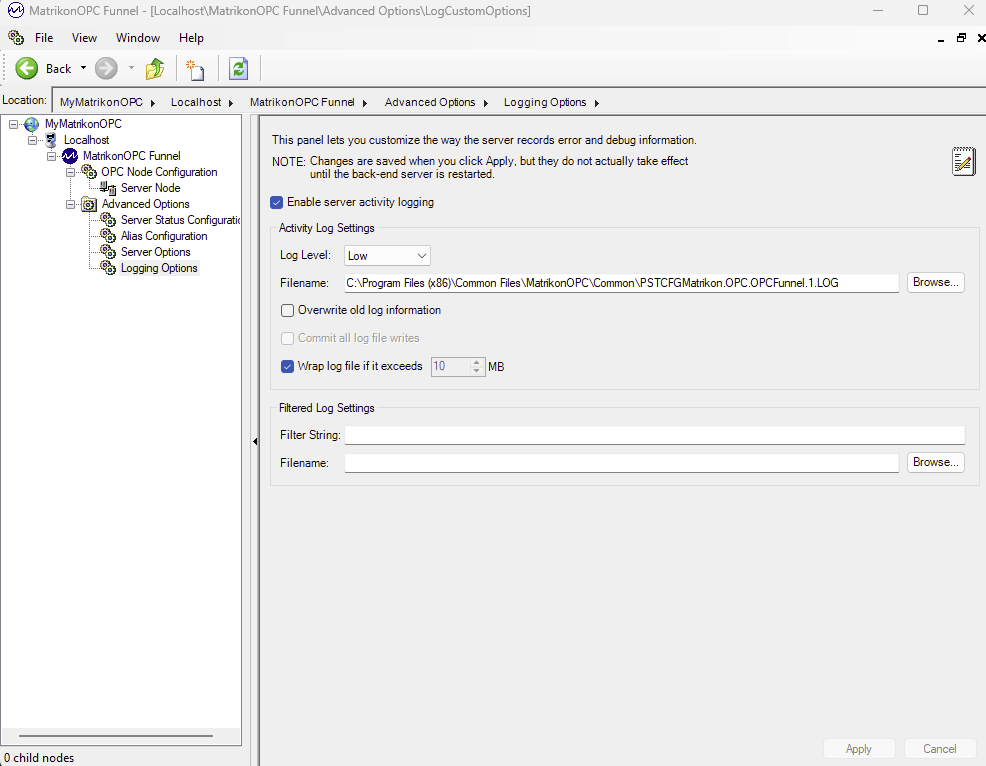Click the New item toolbar icon
The image size is (986, 766).
pyautogui.click(x=195, y=69)
